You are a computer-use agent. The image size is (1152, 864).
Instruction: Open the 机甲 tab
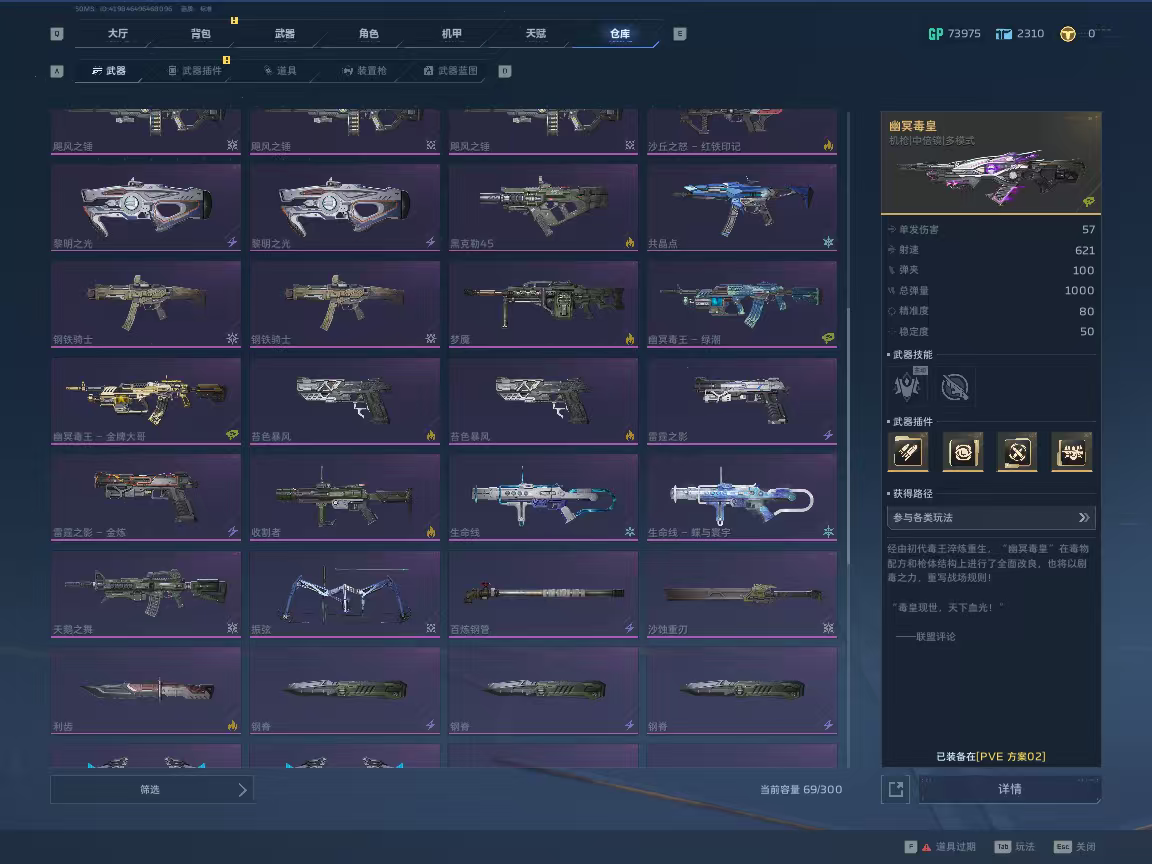(452, 34)
